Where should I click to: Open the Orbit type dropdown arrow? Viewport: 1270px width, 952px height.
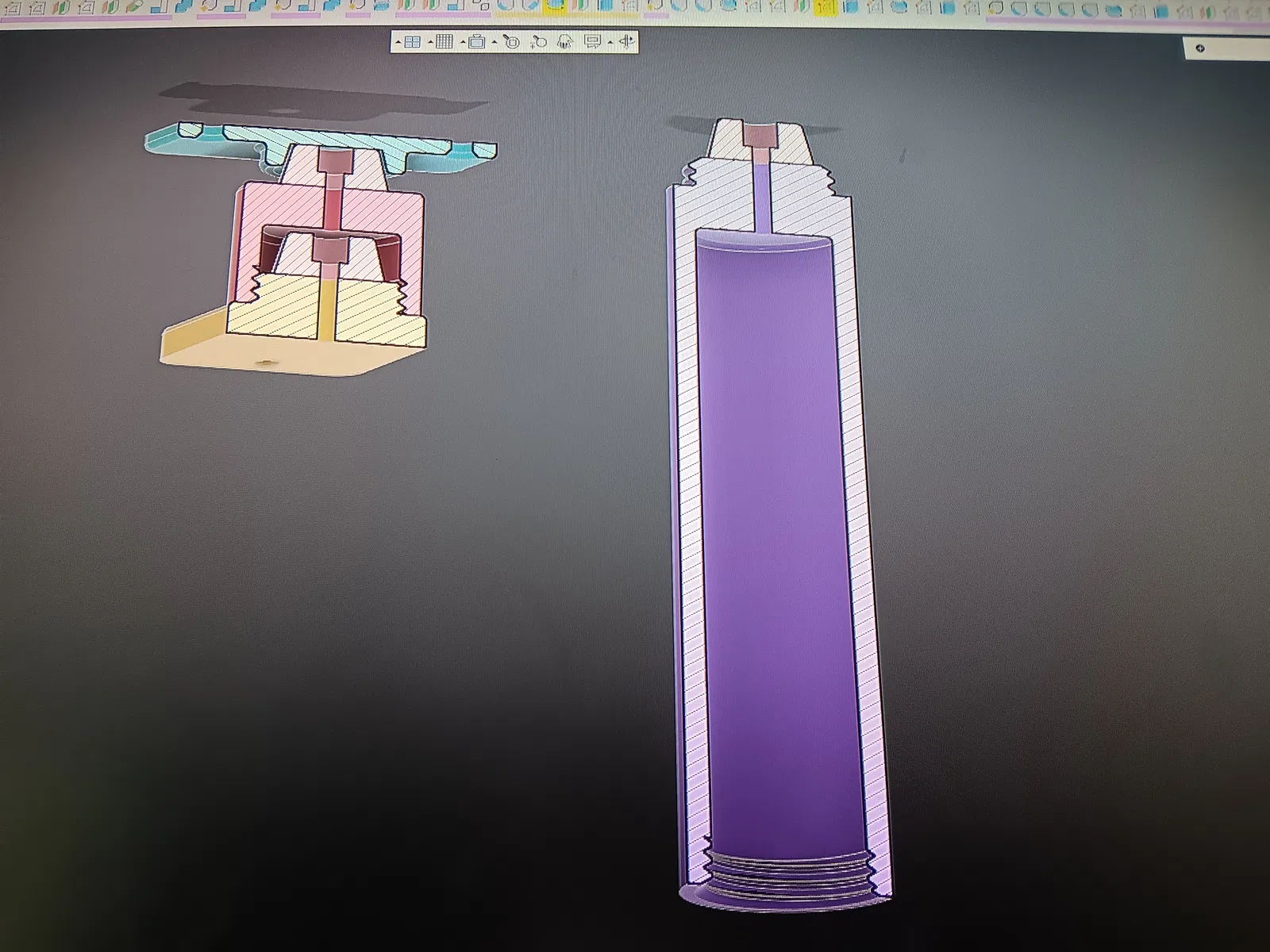tap(610, 43)
